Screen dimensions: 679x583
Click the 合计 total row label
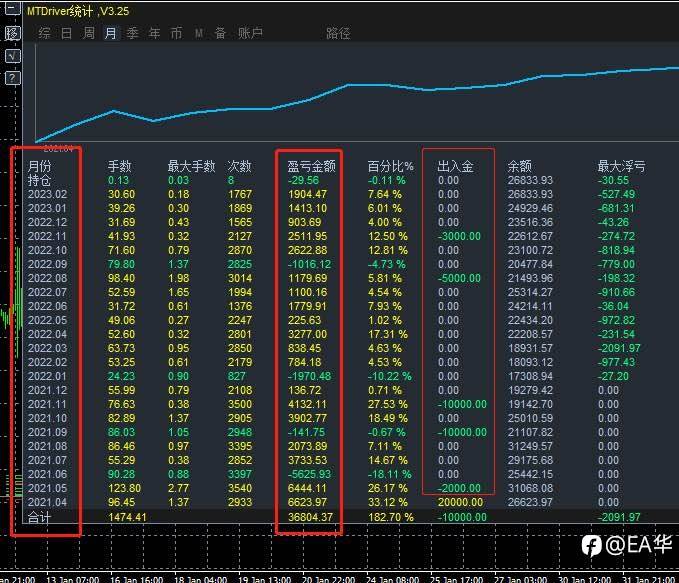coord(39,517)
